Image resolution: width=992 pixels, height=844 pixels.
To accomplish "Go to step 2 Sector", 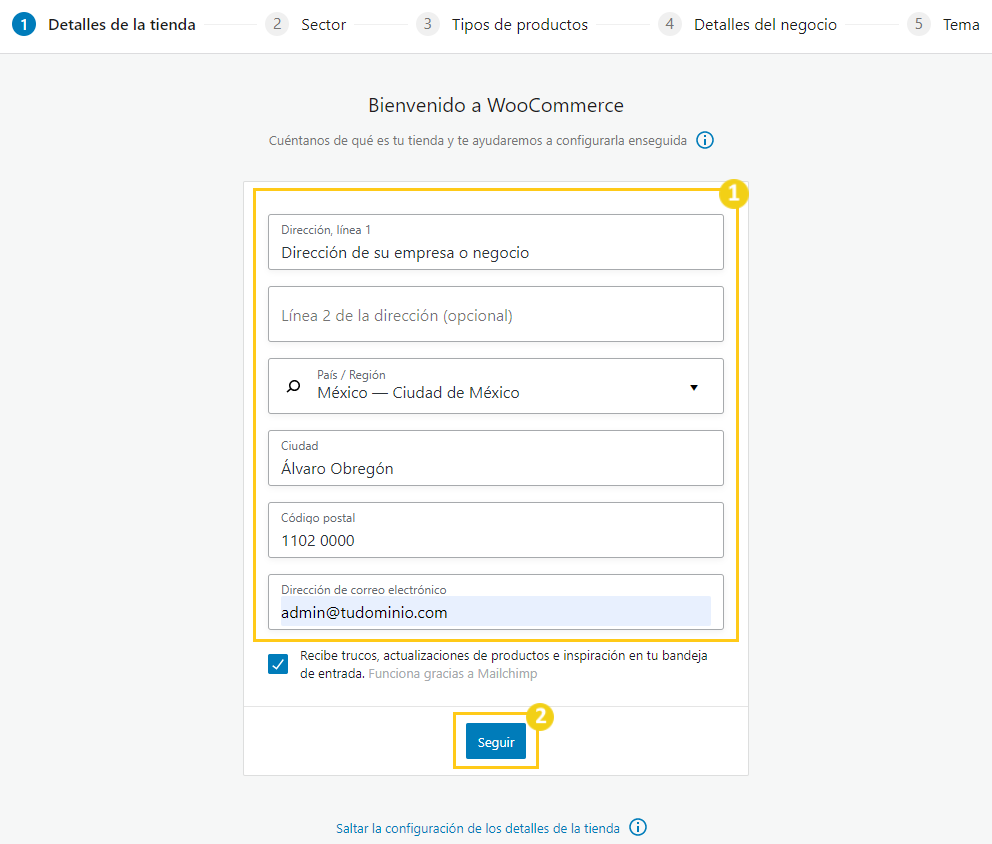I will tap(306, 25).
